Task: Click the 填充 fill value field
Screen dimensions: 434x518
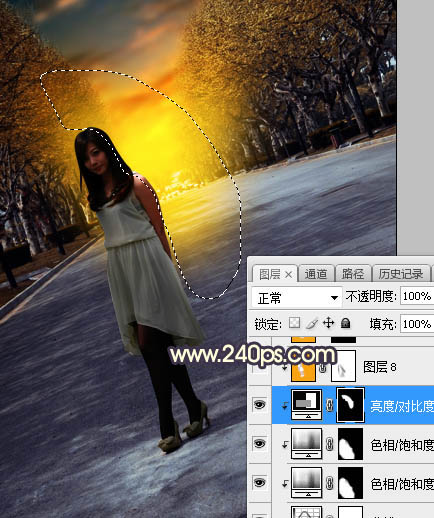Action: click(417, 324)
